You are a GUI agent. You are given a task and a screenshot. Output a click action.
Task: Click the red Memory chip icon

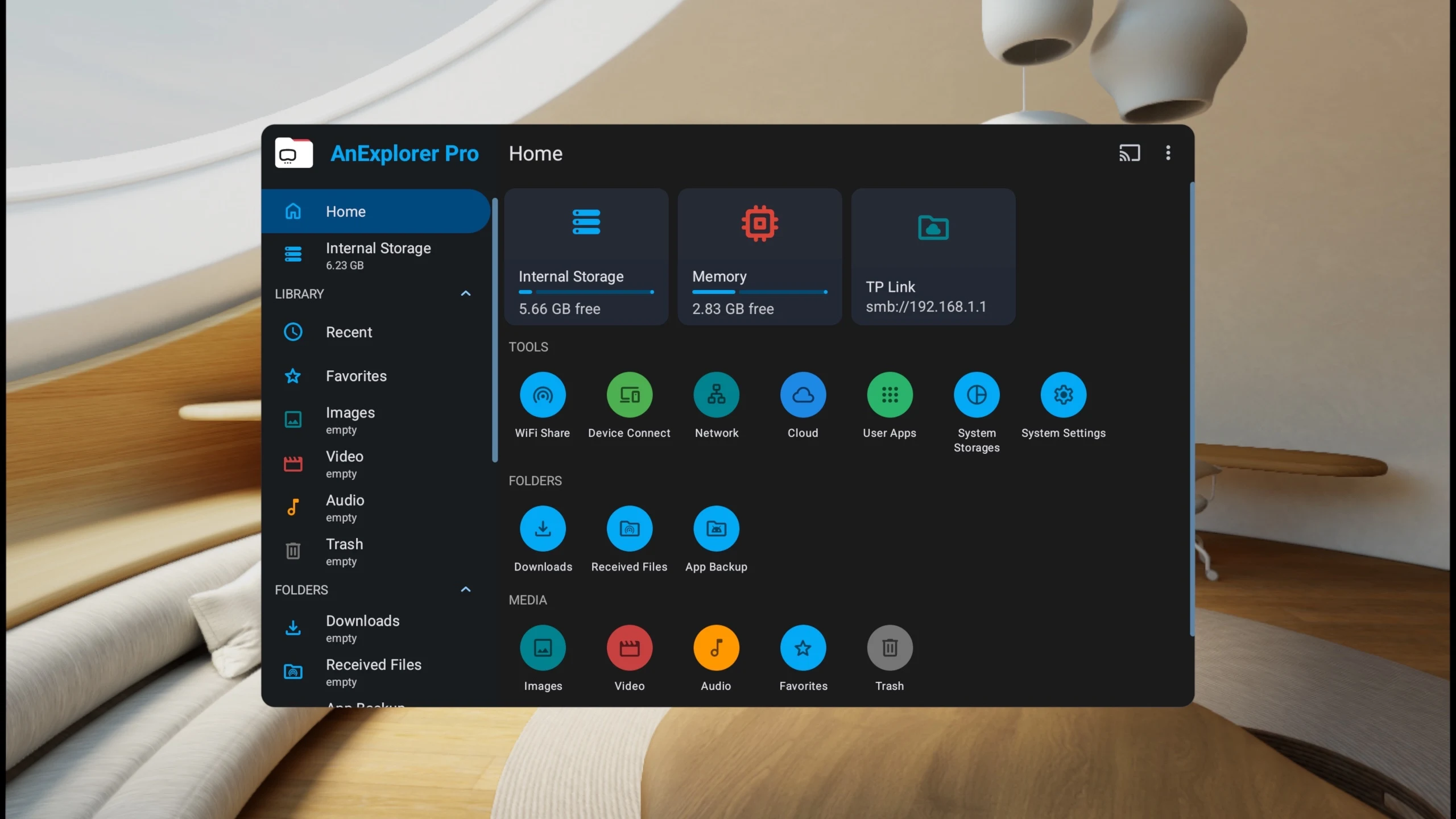(x=759, y=223)
